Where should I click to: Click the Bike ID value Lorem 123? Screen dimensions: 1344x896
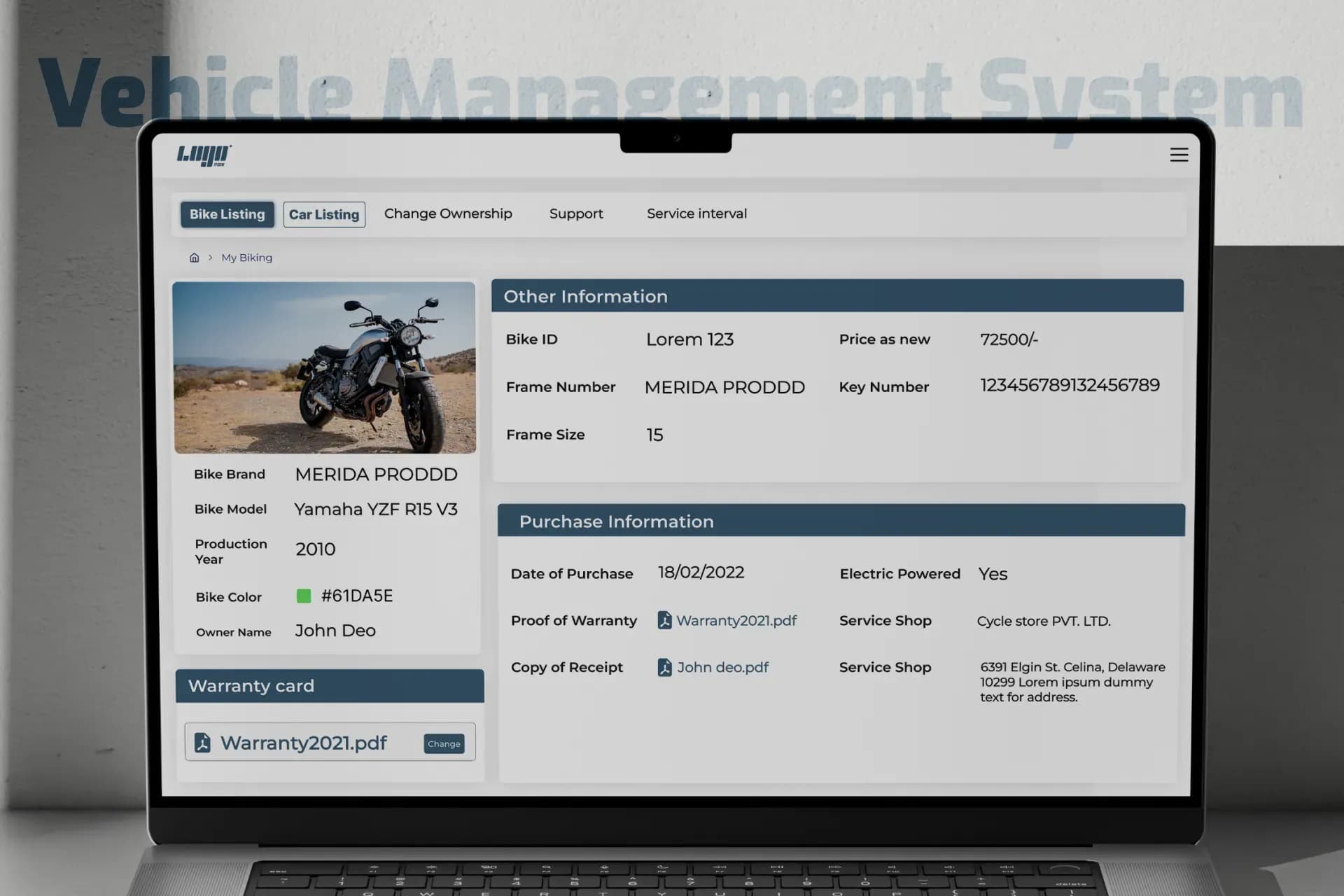point(689,339)
